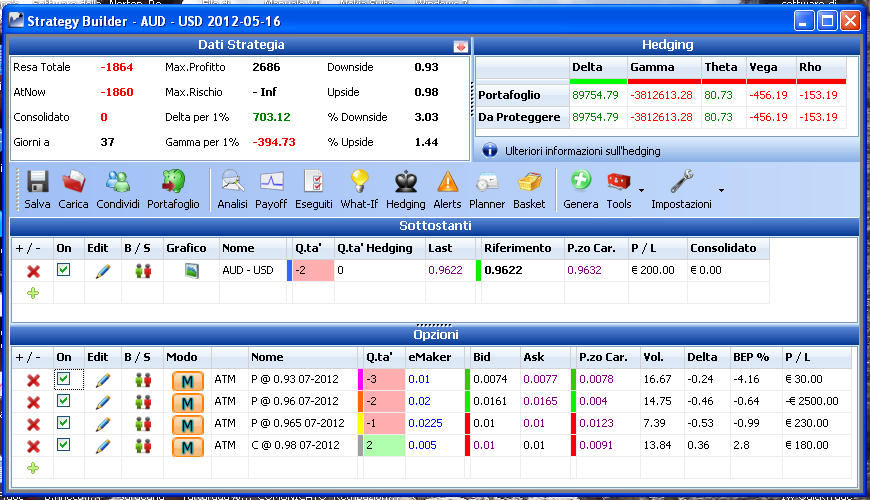Open the Alerts warning triangle
870x500 pixels.
447,182
